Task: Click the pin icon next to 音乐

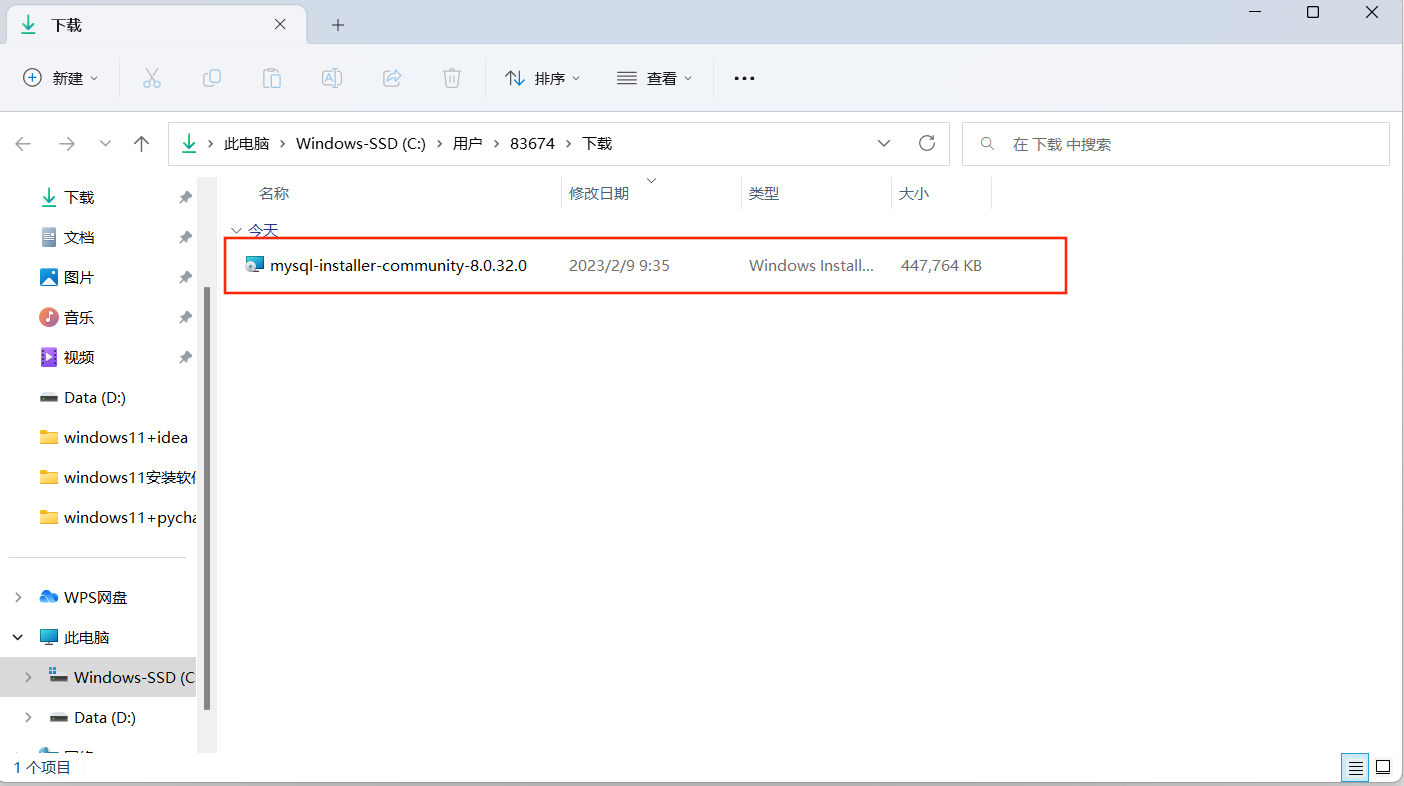Action: click(185, 318)
